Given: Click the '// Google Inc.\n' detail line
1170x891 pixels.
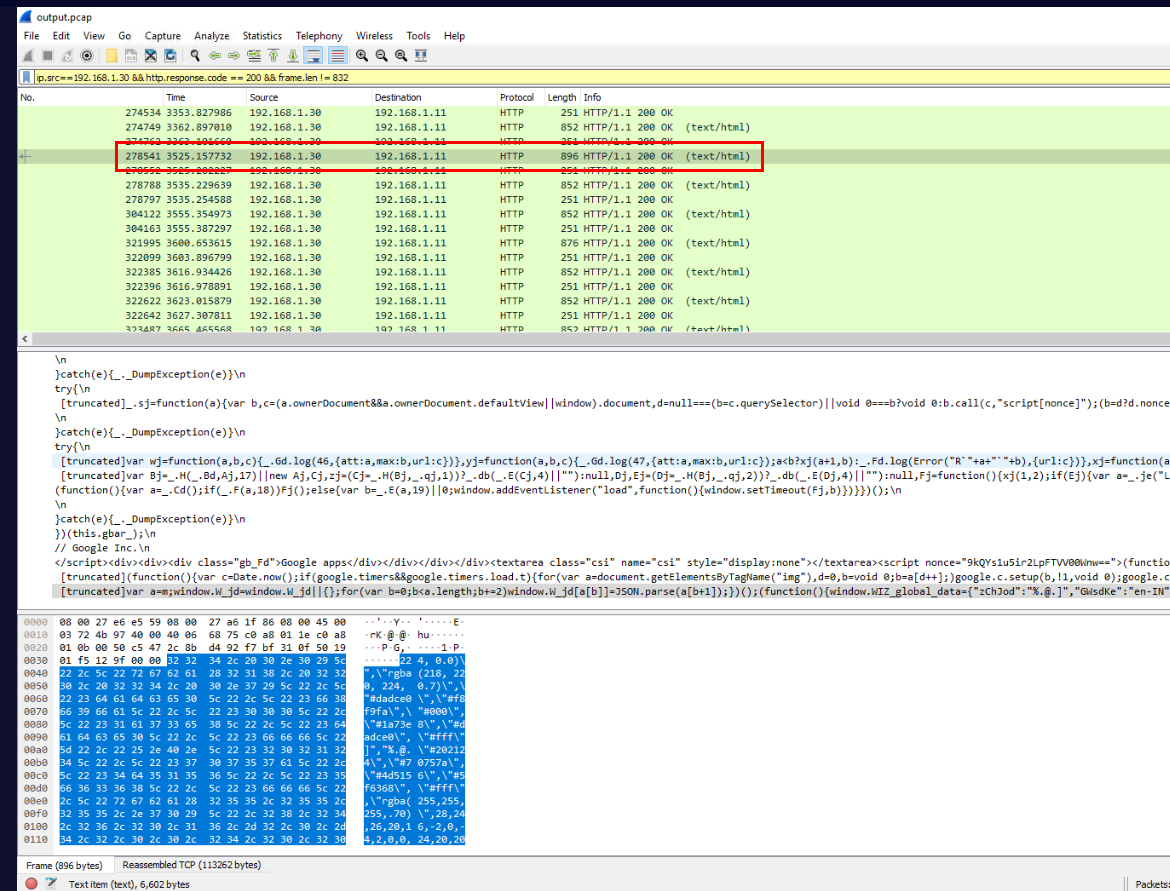Looking at the screenshot, I should (x=102, y=548).
